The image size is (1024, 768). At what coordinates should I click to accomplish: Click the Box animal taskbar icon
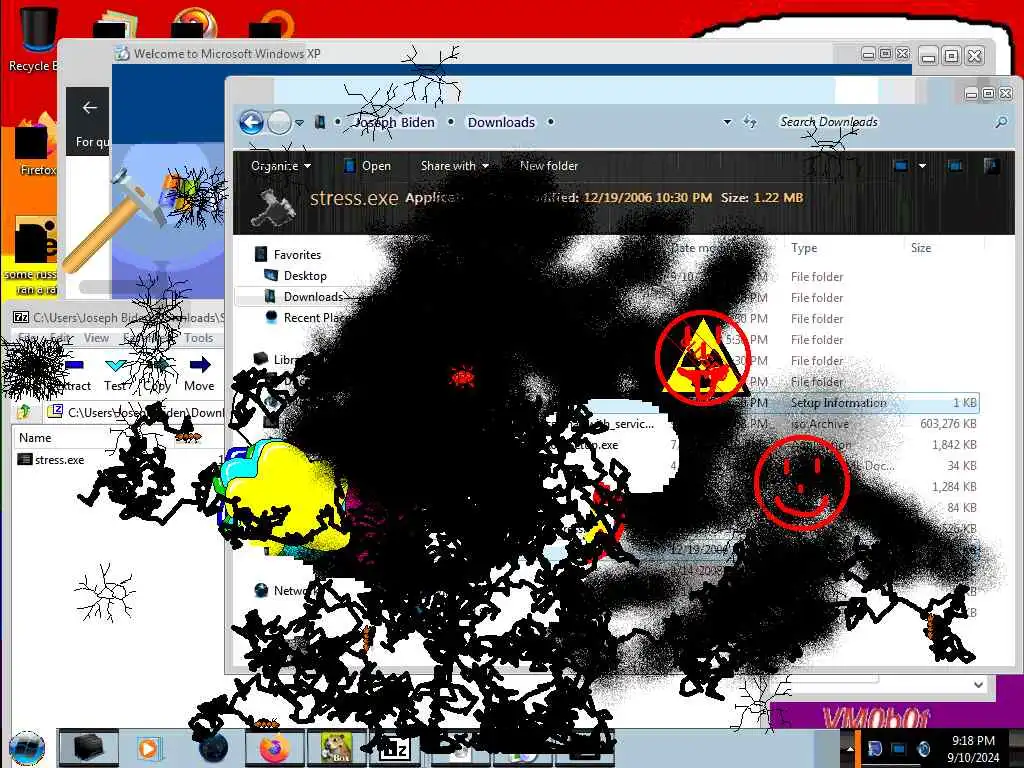[336, 748]
